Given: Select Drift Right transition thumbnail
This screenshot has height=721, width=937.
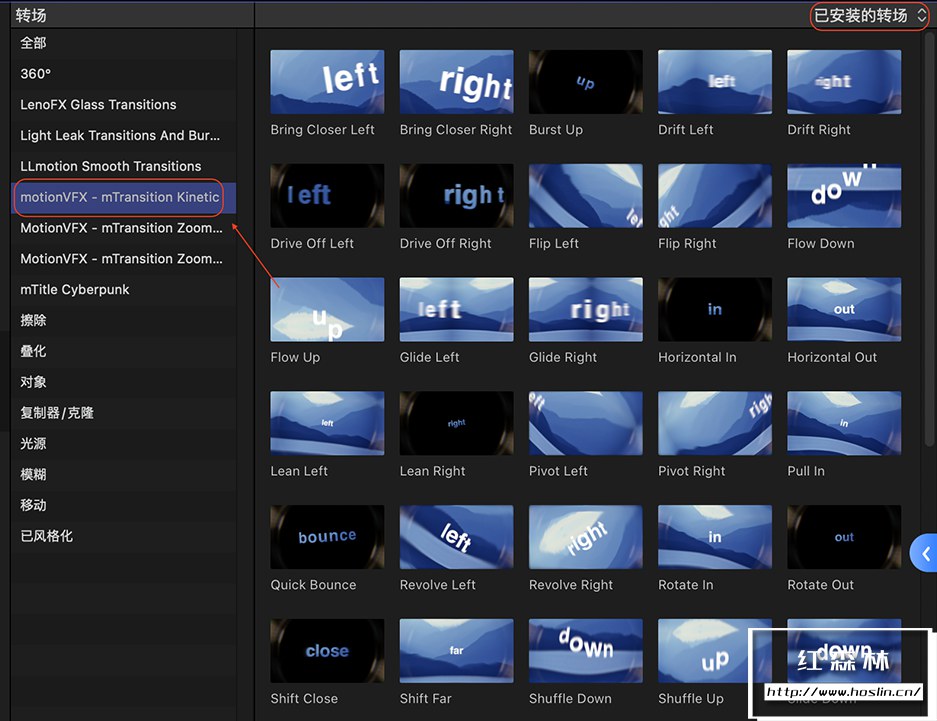Looking at the screenshot, I should pos(844,82).
